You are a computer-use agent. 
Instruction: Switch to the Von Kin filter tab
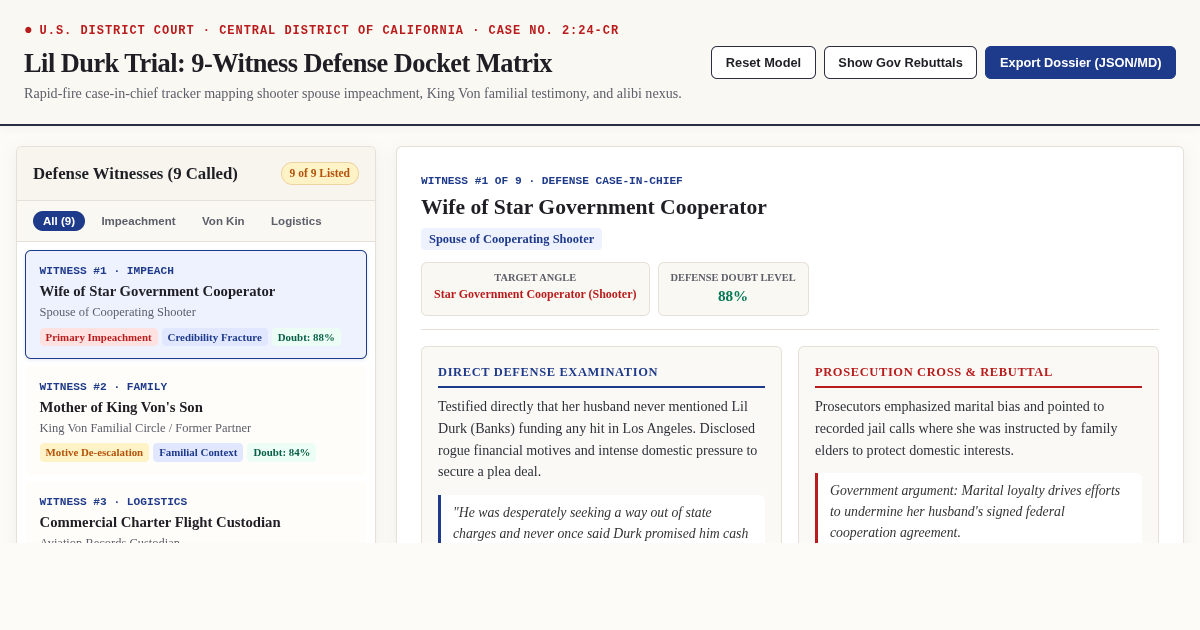[x=223, y=221]
